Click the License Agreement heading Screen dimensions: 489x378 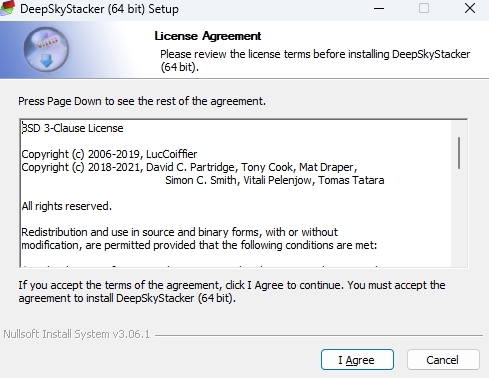click(x=208, y=36)
